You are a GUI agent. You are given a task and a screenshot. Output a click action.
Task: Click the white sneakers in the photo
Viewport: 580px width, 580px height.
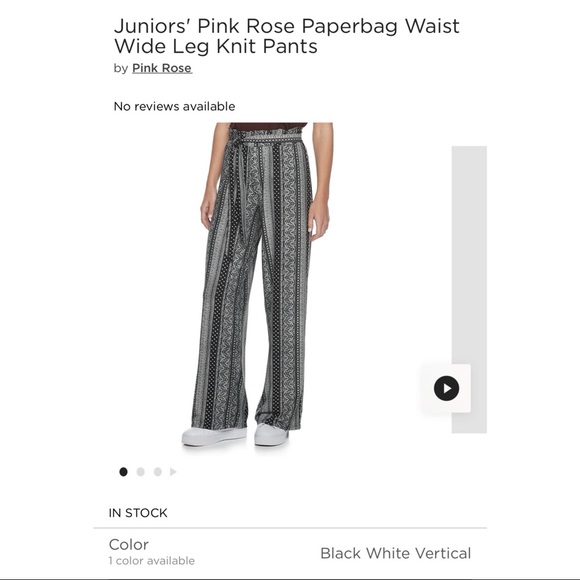coord(235,435)
